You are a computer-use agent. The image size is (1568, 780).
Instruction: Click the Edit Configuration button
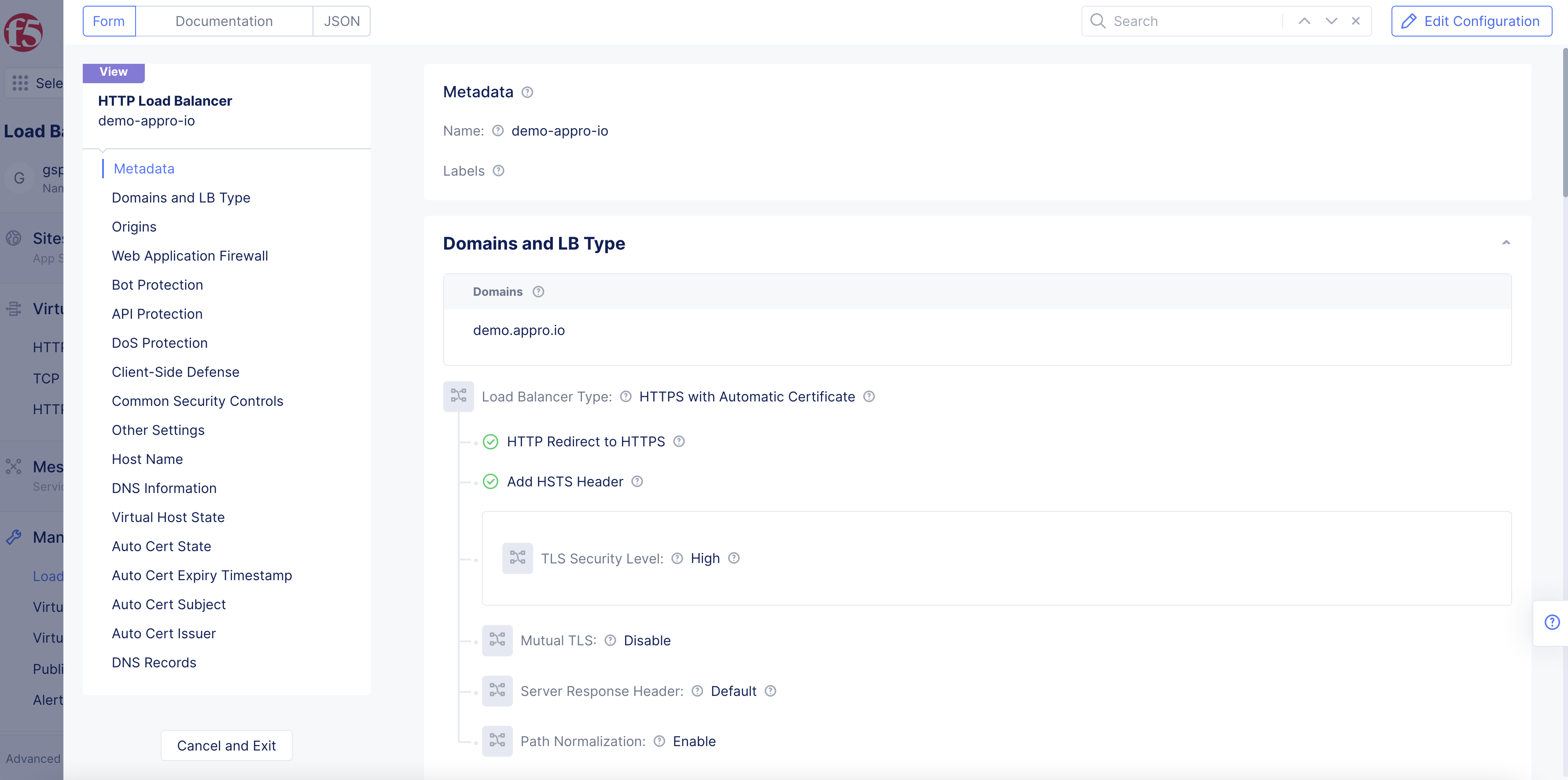tap(1471, 21)
